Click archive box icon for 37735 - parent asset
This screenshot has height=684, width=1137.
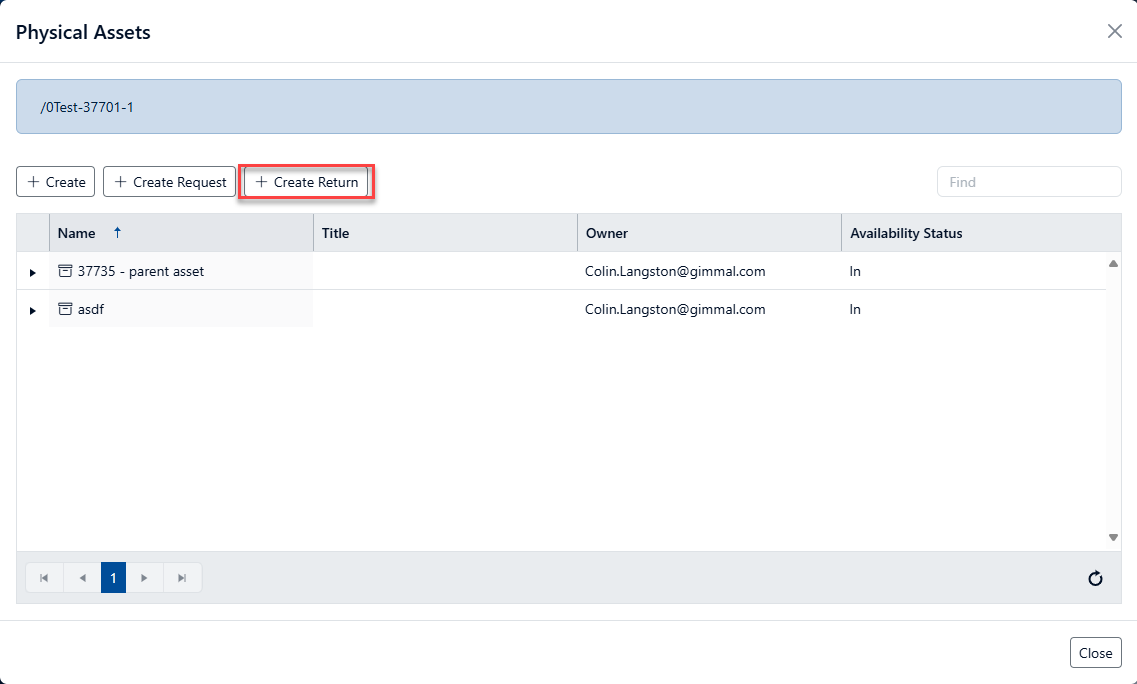click(65, 271)
